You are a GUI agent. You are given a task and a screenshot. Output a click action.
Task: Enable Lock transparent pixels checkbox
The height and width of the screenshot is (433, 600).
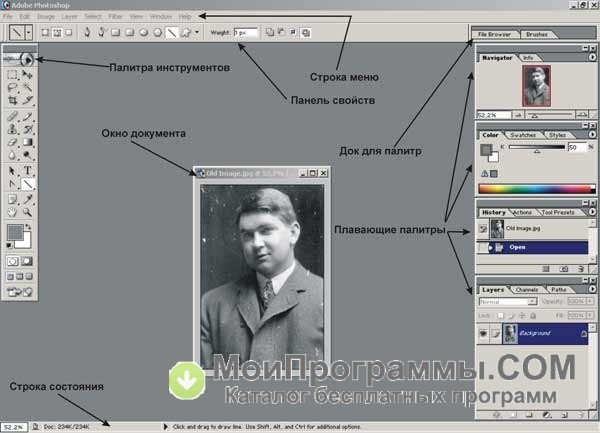(500, 316)
